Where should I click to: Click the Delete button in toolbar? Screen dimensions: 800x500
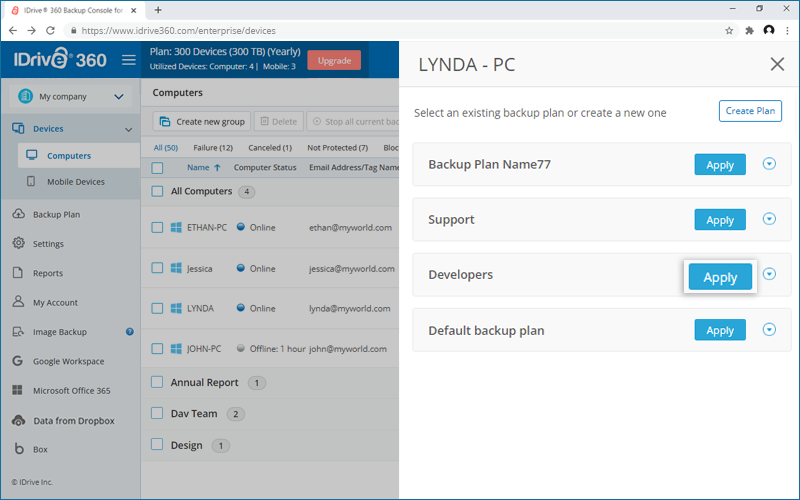coord(279,121)
